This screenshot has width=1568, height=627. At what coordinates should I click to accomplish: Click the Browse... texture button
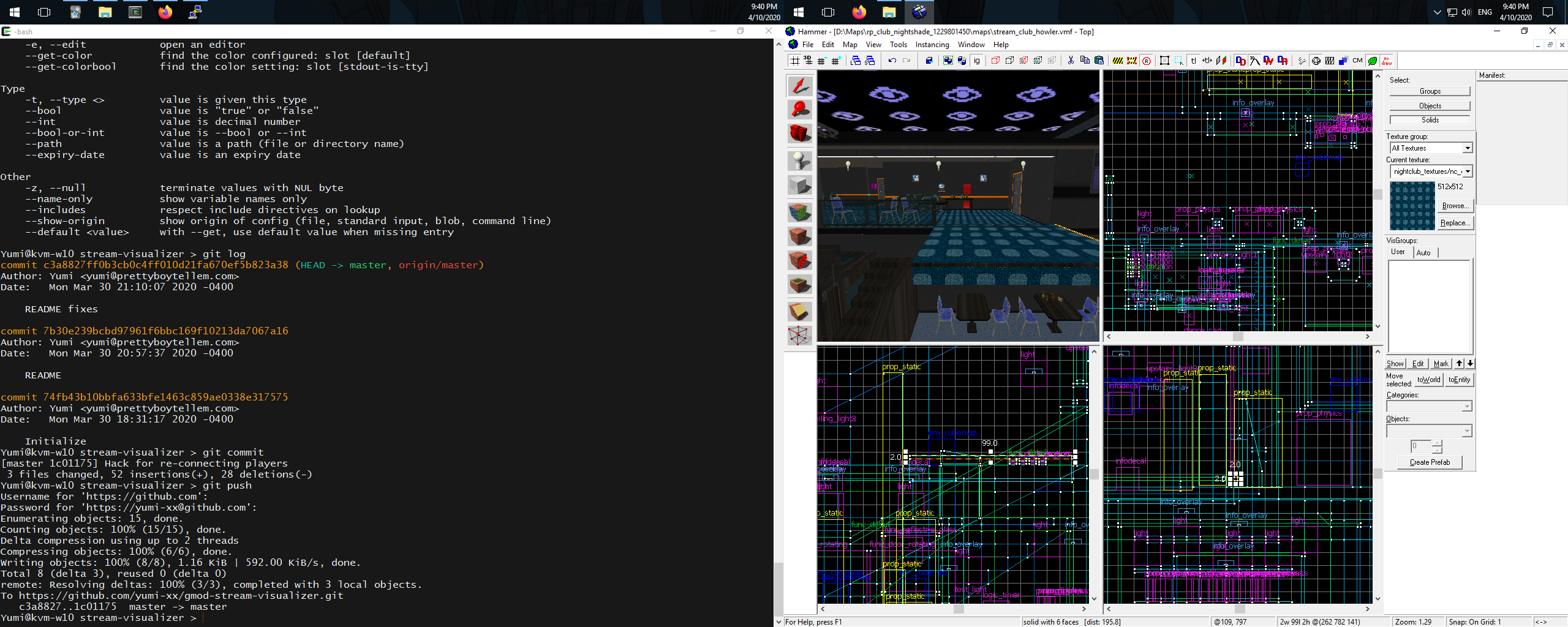point(1453,206)
